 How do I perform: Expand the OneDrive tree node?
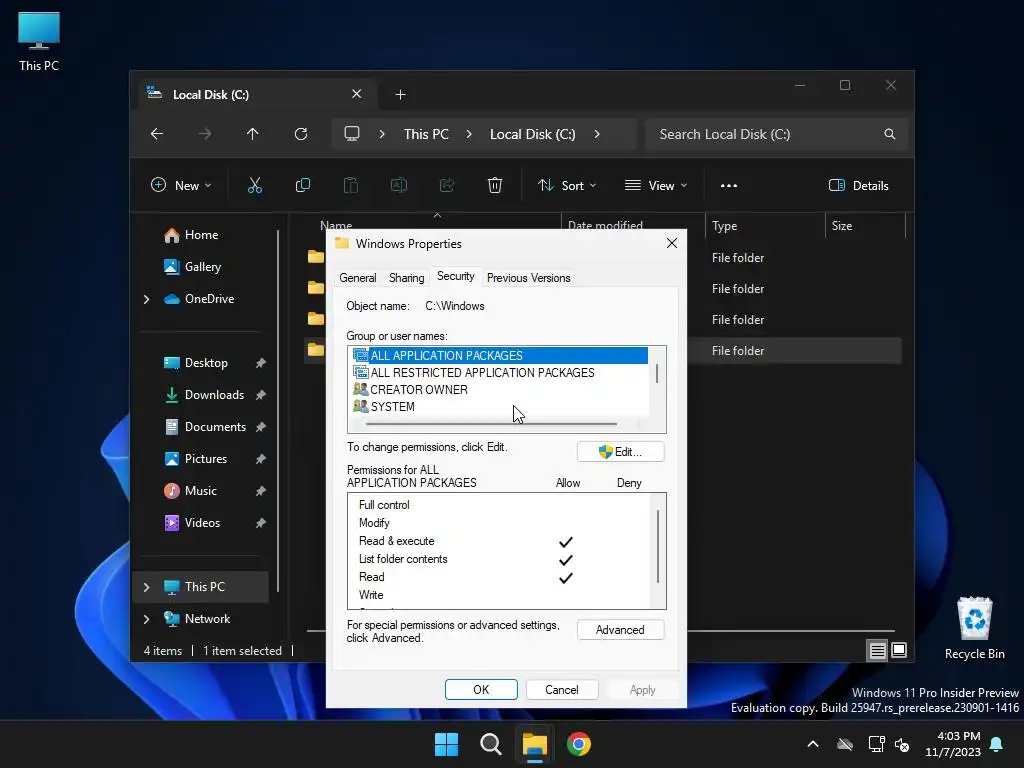tap(146, 299)
